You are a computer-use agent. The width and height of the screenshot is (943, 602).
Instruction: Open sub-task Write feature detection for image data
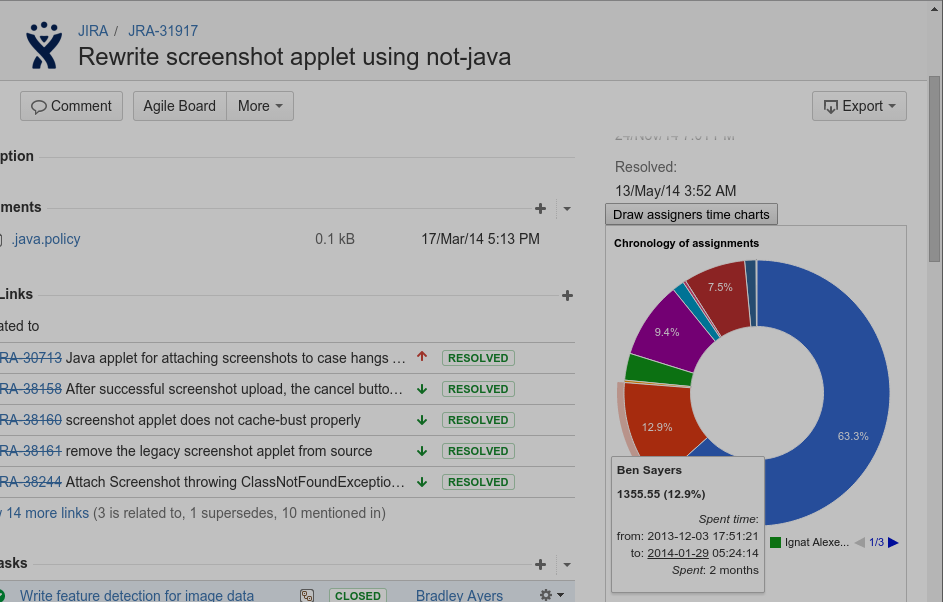pos(137,595)
